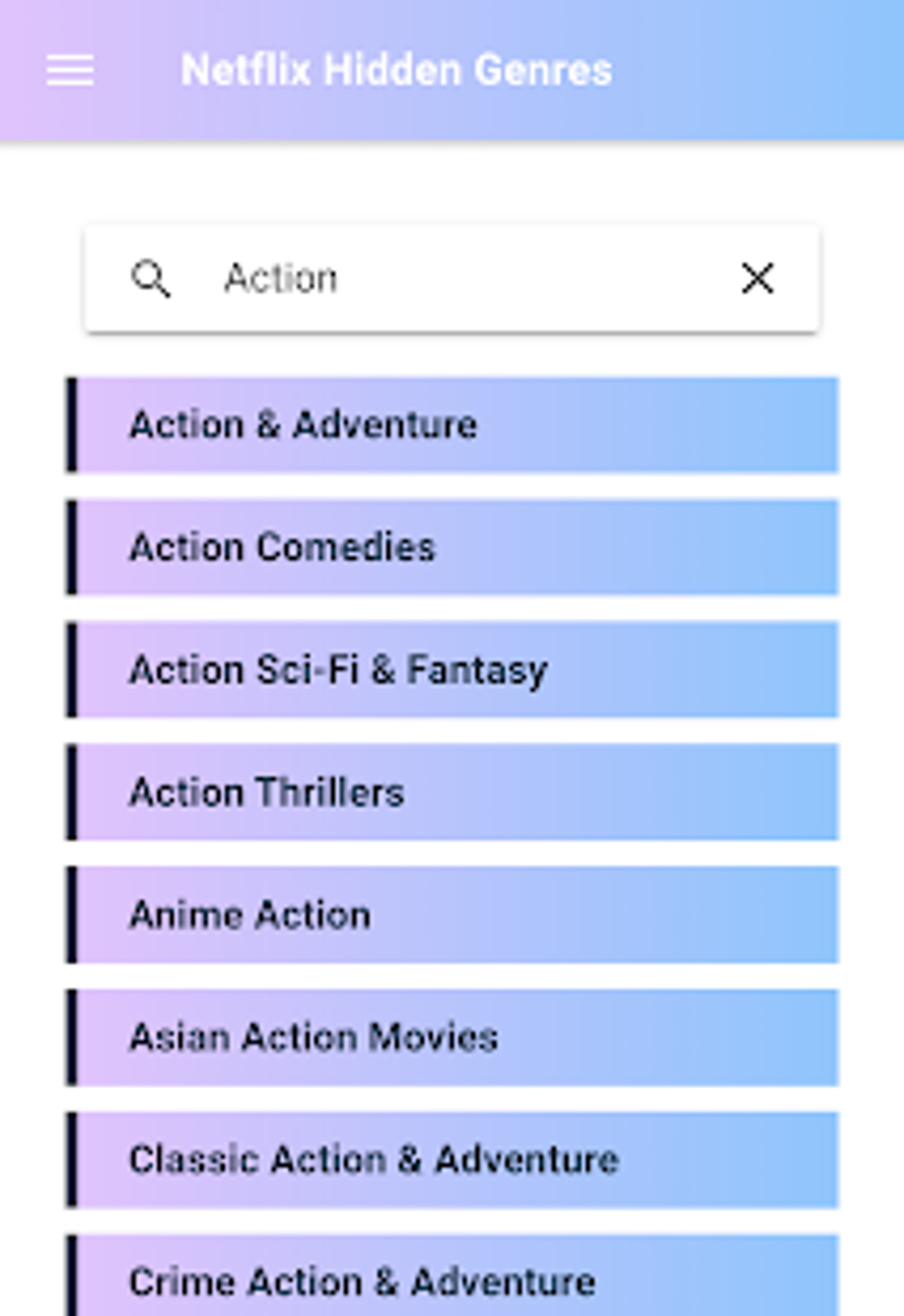904x1316 pixels.
Task: Clear the search text with X
Action: click(757, 278)
